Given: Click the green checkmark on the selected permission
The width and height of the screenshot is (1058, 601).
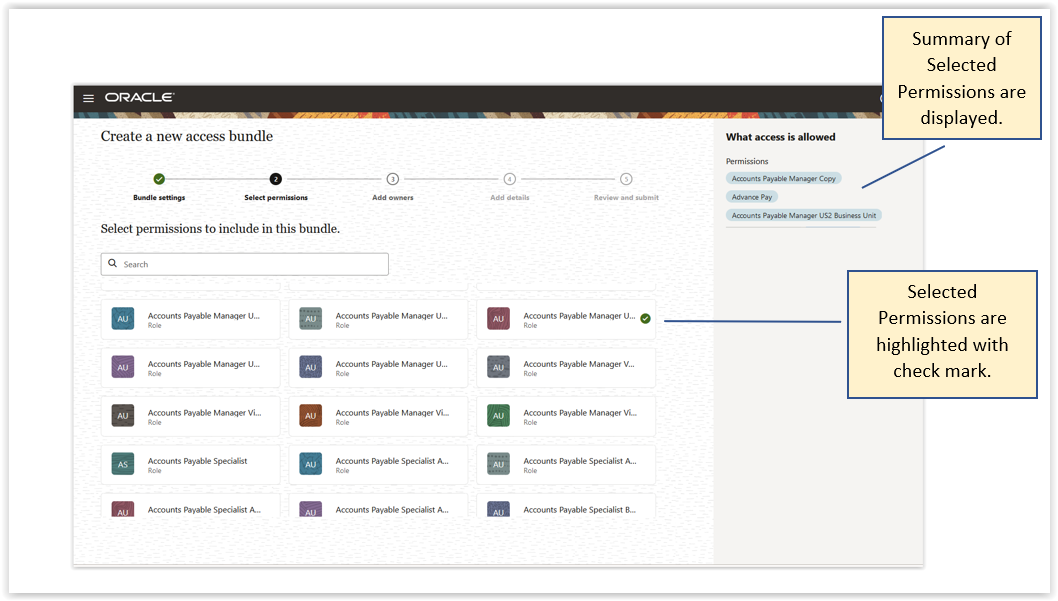Looking at the screenshot, I should click(x=645, y=319).
